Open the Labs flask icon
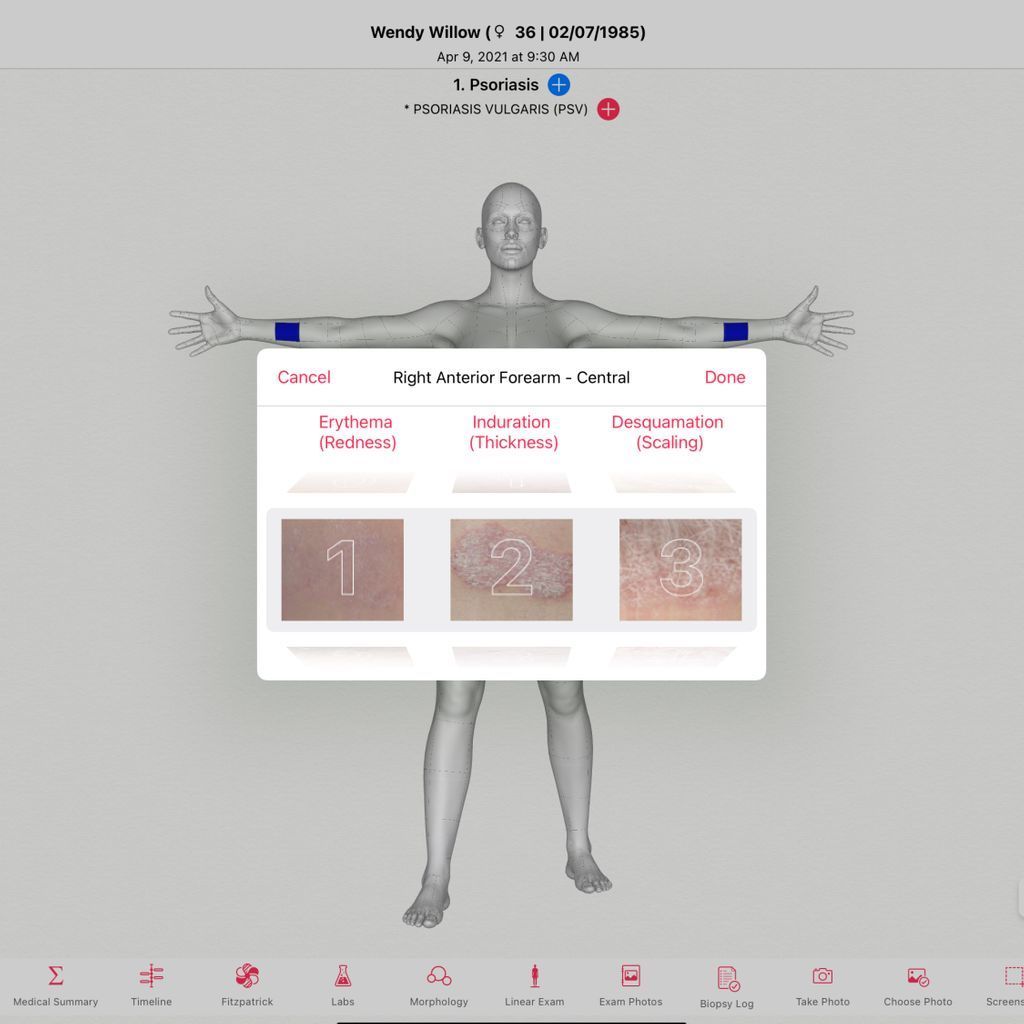1024x1024 pixels. (x=342, y=976)
